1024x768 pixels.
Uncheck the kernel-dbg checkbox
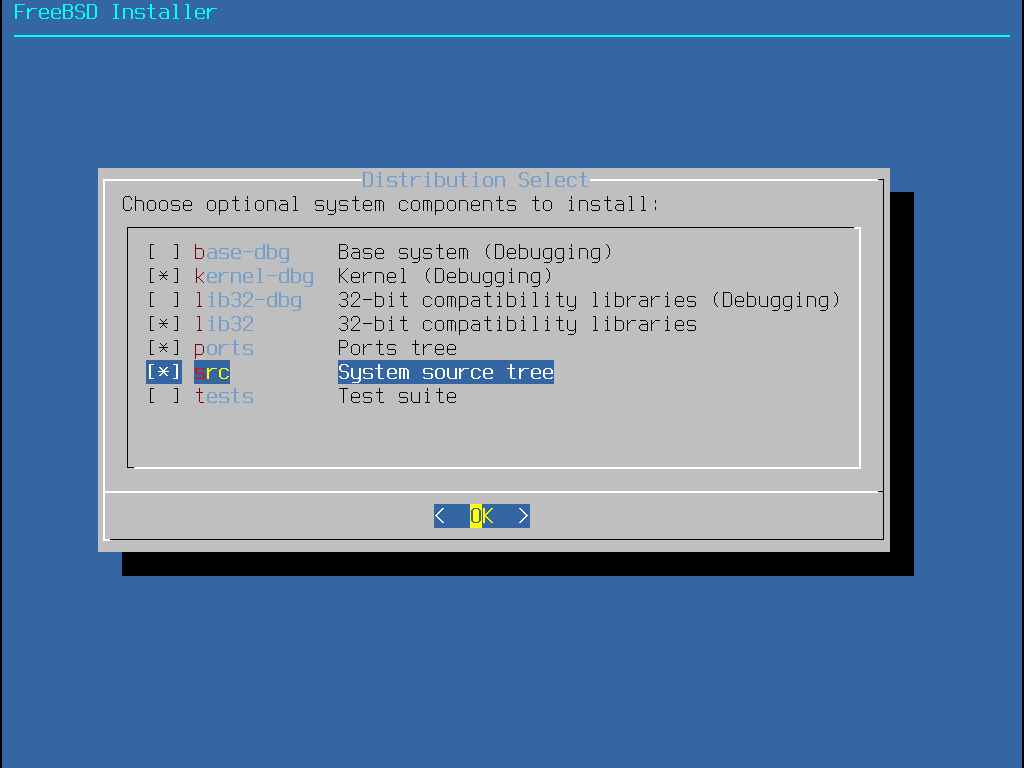[164, 276]
